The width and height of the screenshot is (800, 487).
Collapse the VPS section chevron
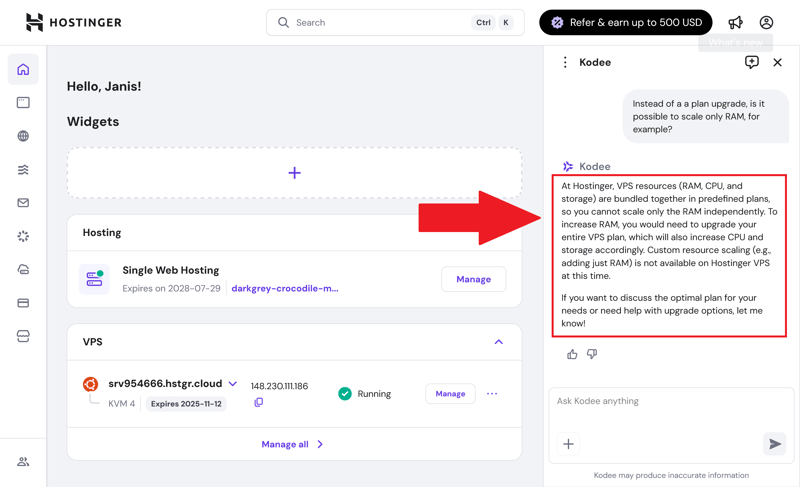[x=498, y=342]
